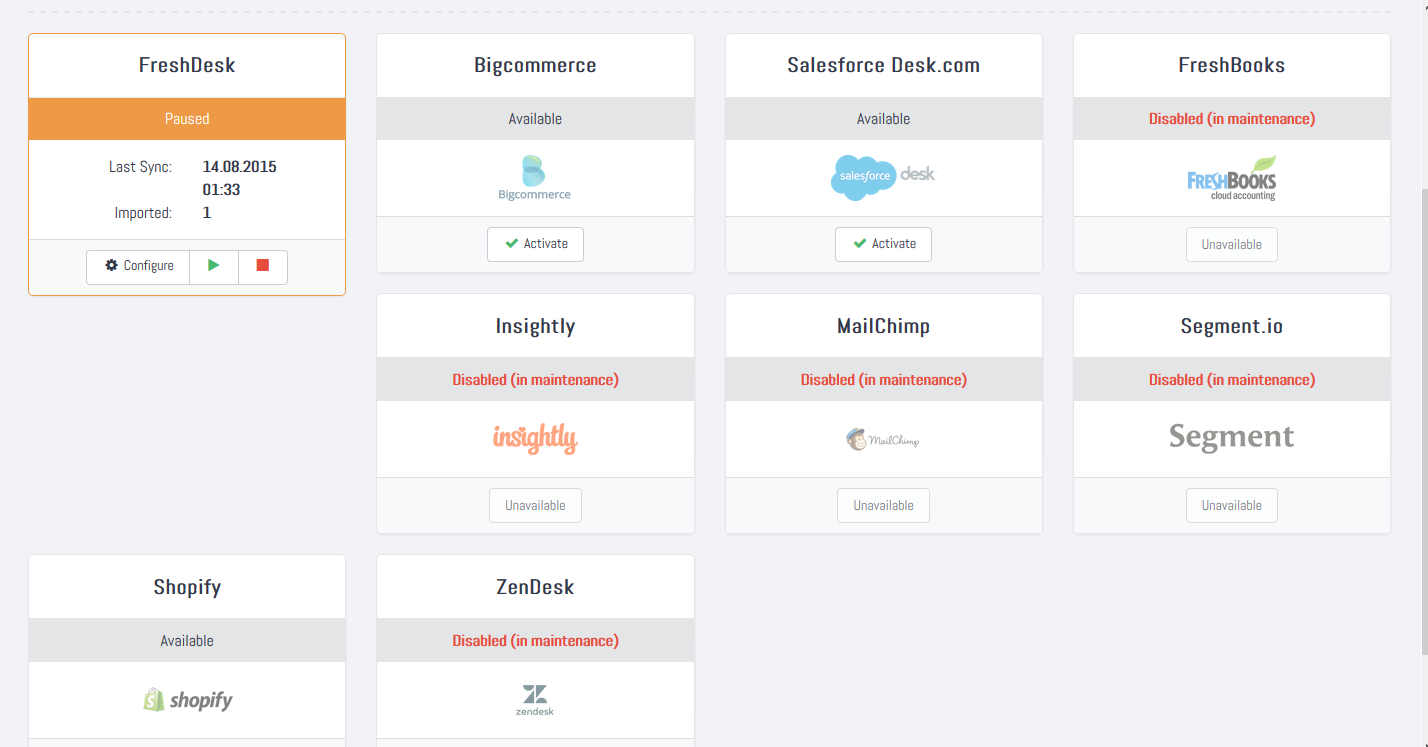Screen dimensions: 1428x747
Task: Click the Insightly orange logo
Action: point(535,438)
